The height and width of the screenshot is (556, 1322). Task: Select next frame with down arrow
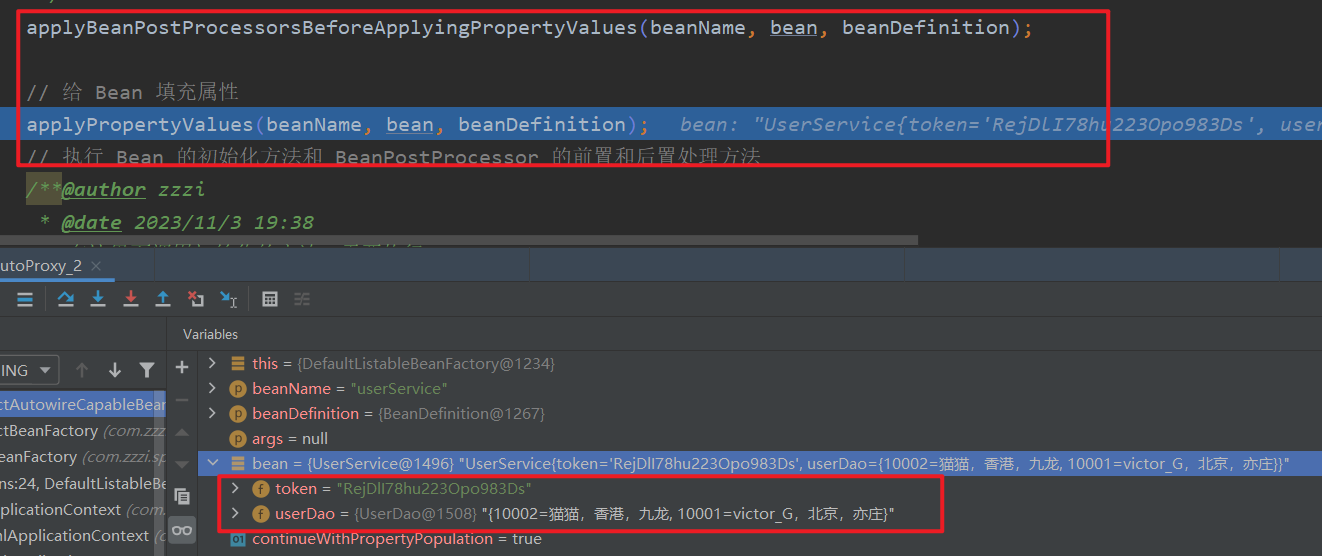click(x=115, y=370)
